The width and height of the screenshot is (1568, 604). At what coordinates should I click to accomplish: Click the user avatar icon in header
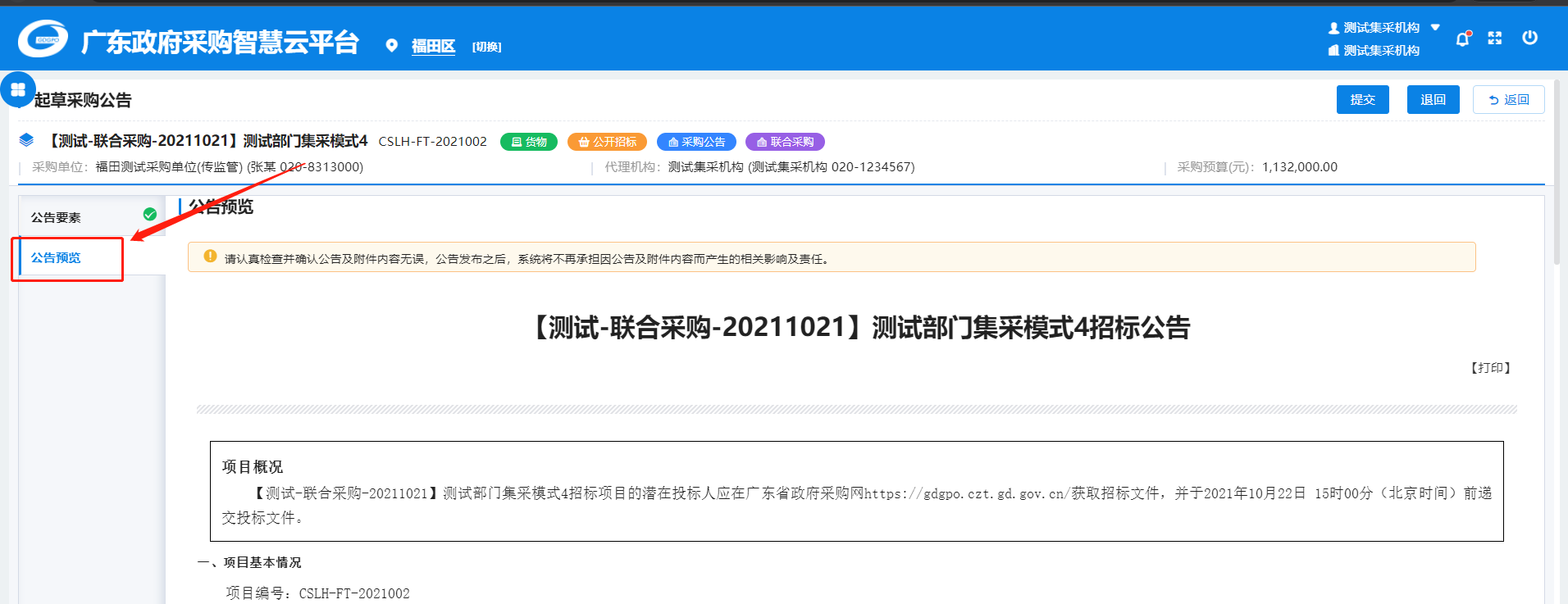click(1333, 28)
